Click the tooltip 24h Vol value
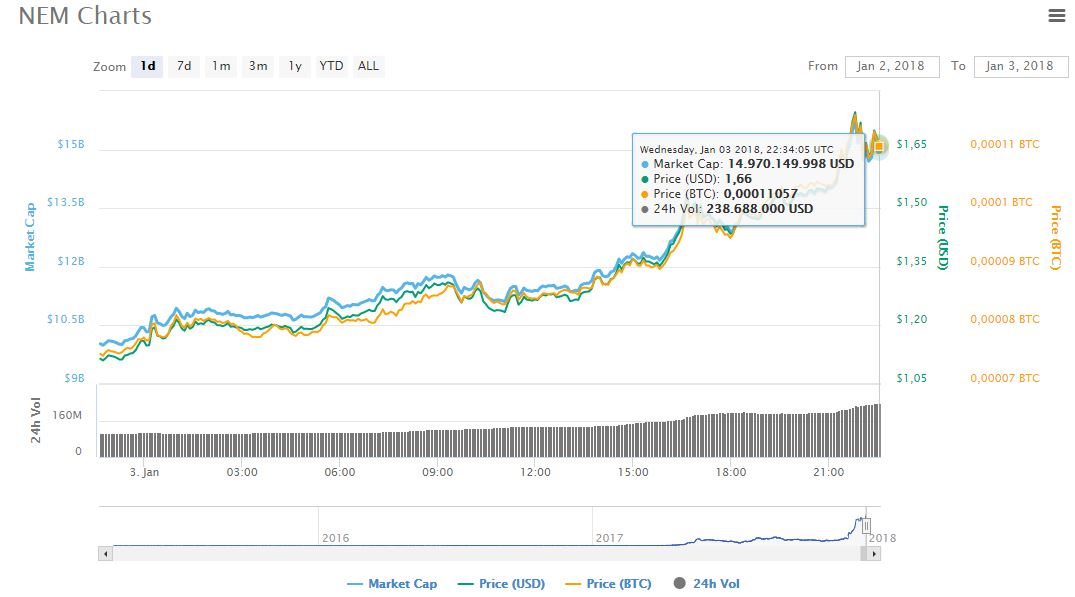 click(760, 209)
